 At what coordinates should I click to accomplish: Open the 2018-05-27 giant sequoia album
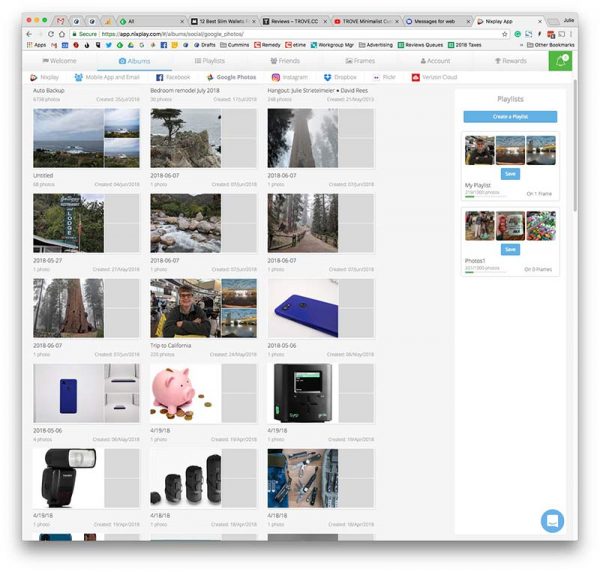[86, 308]
